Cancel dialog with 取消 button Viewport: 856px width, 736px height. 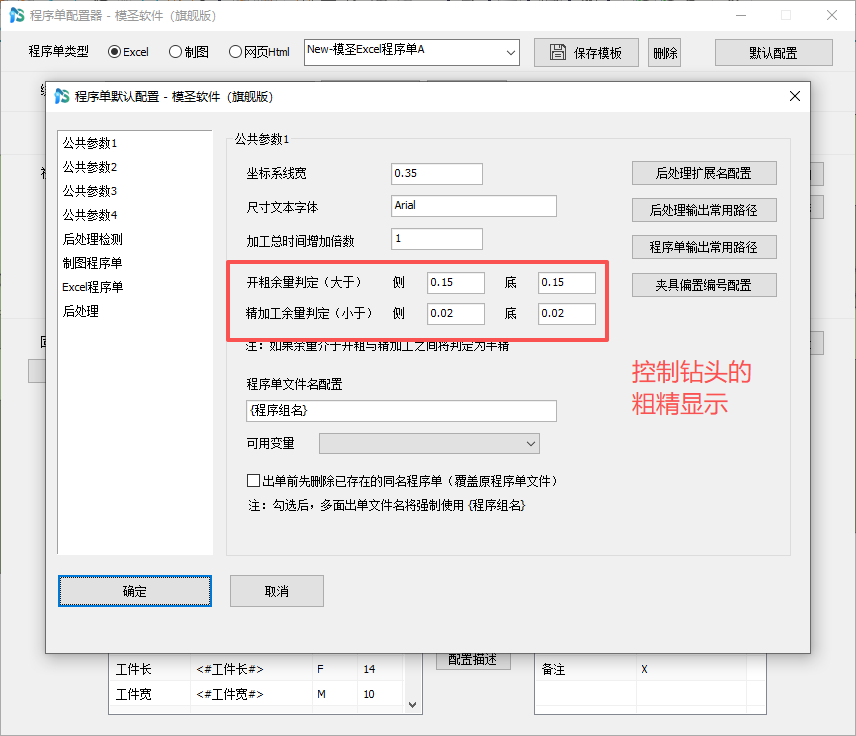tap(277, 591)
